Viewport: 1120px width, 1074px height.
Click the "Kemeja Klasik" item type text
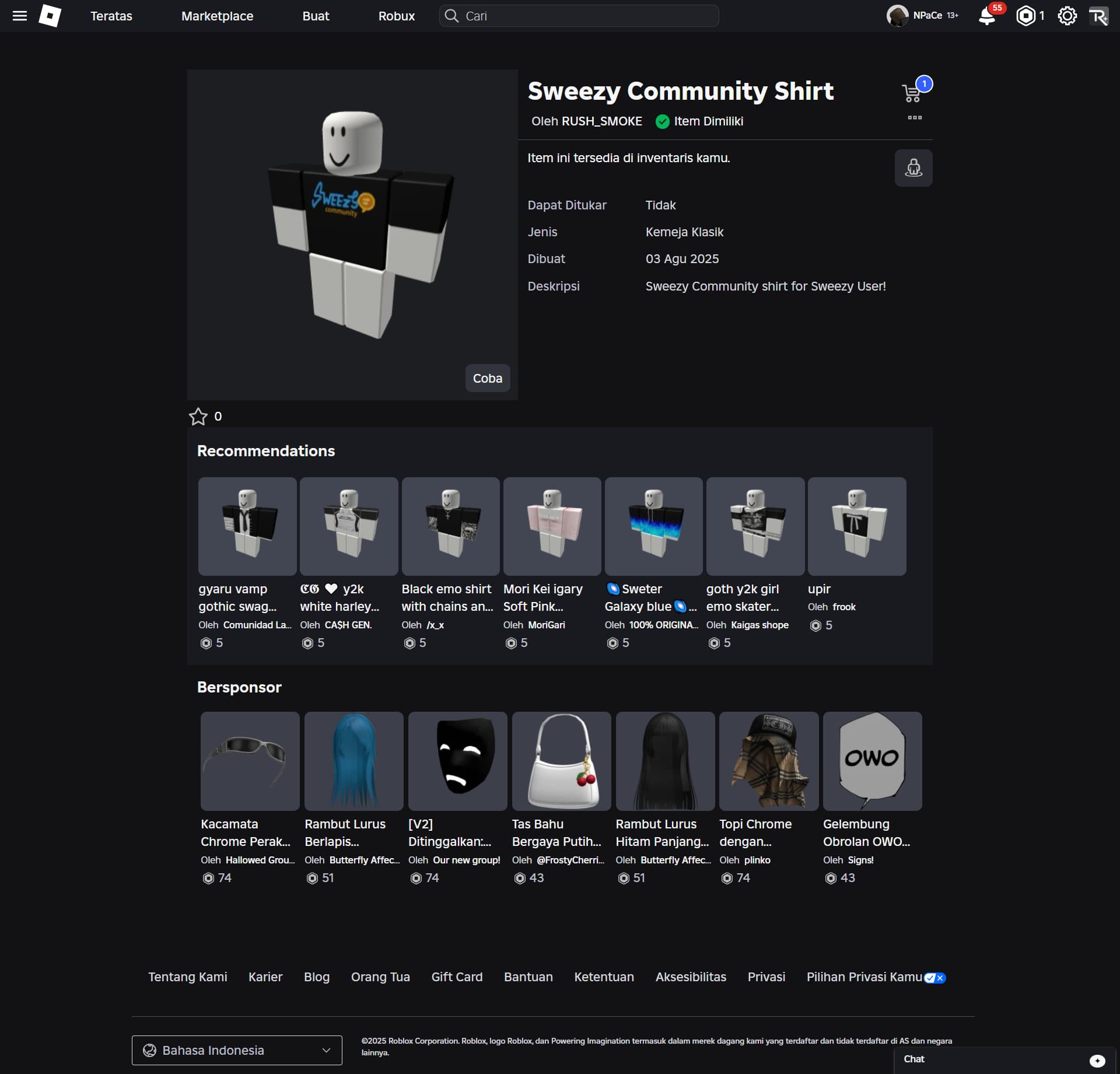tap(684, 232)
